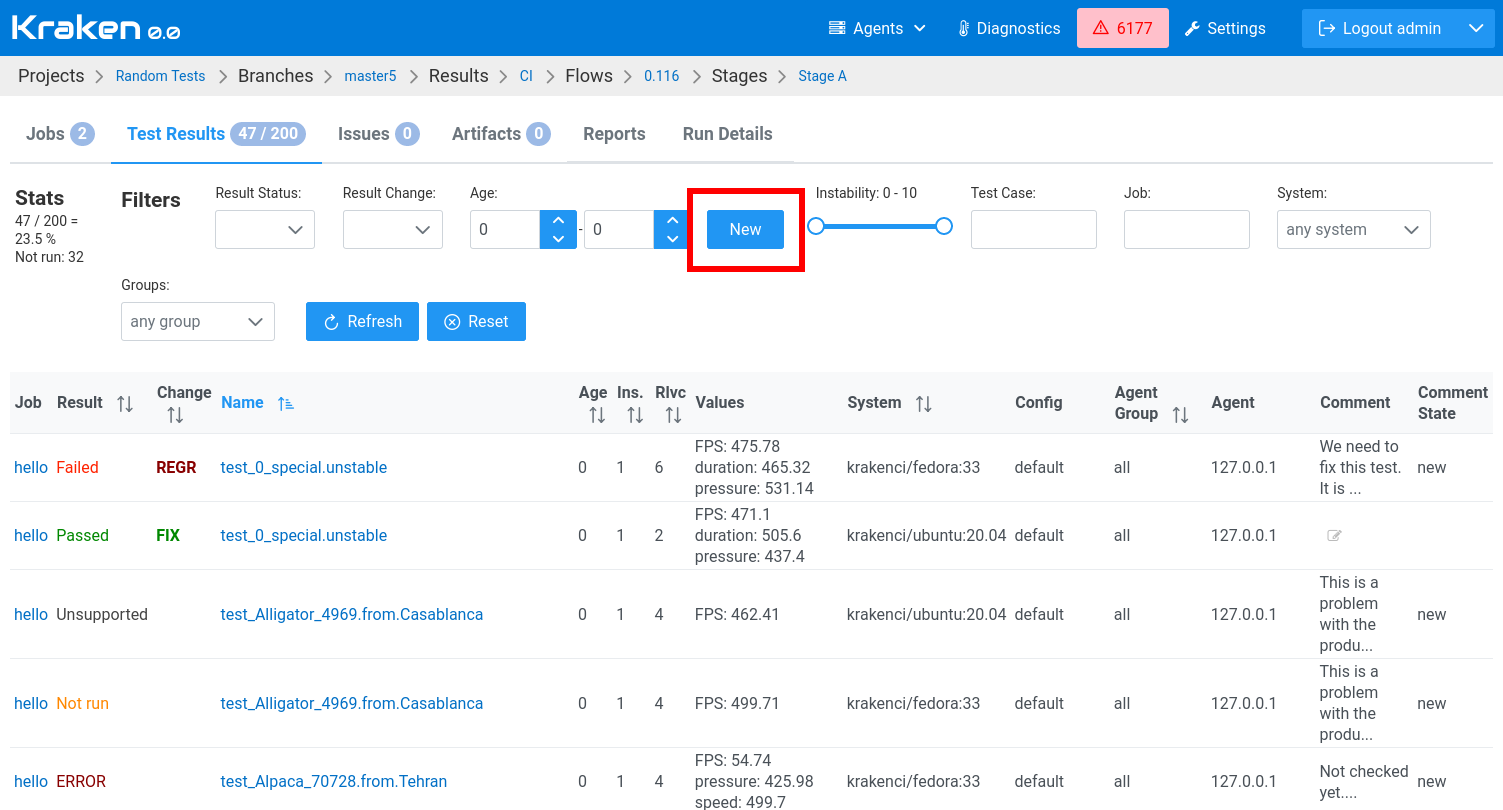Edit comment icon in the Passed row
Screen dimensions: 1503x810
(x=1334, y=536)
